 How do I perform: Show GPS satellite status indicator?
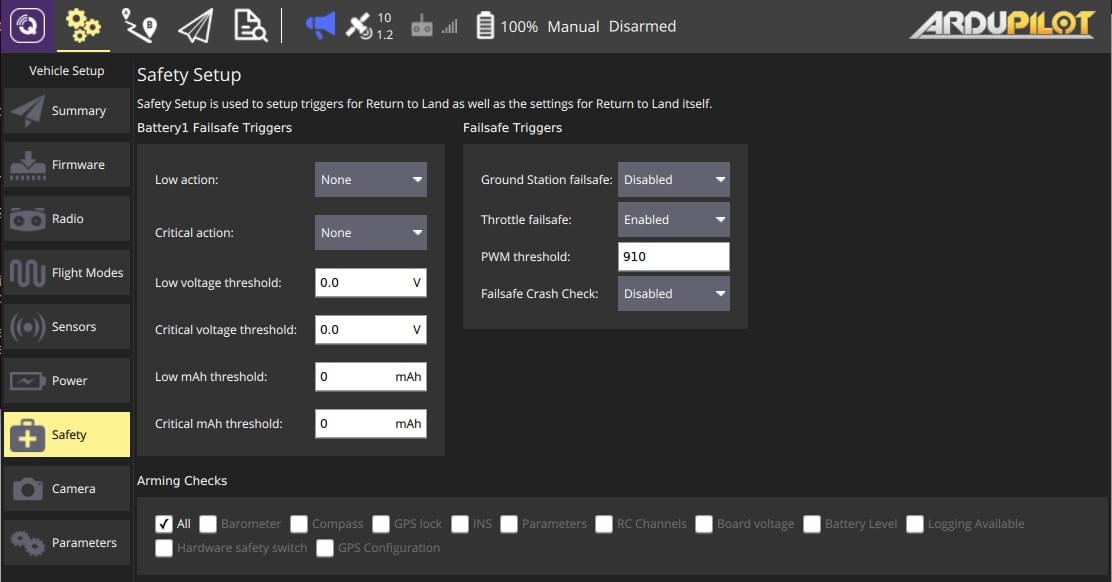coord(368,26)
